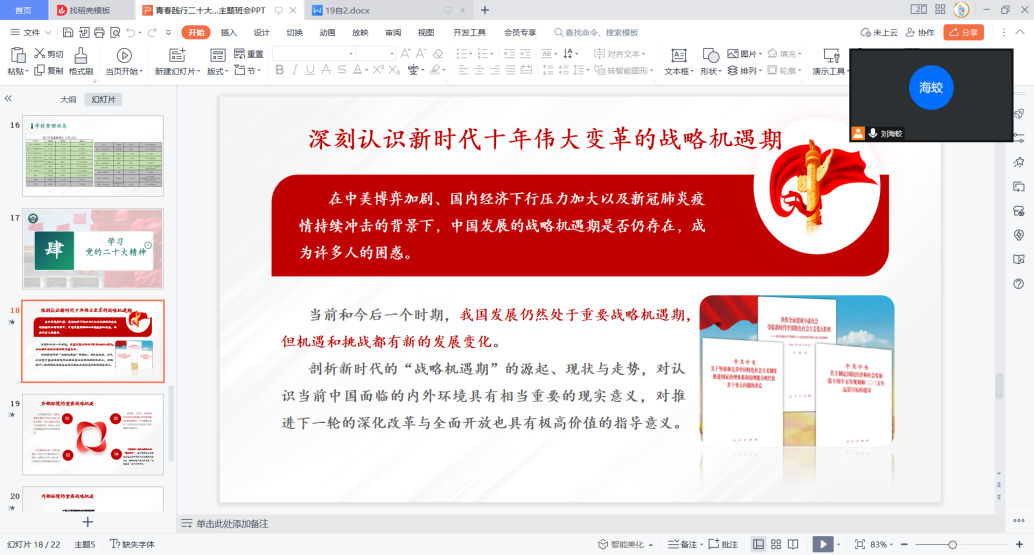Switch to the Outline (大纲) panel tab

[x=68, y=99]
